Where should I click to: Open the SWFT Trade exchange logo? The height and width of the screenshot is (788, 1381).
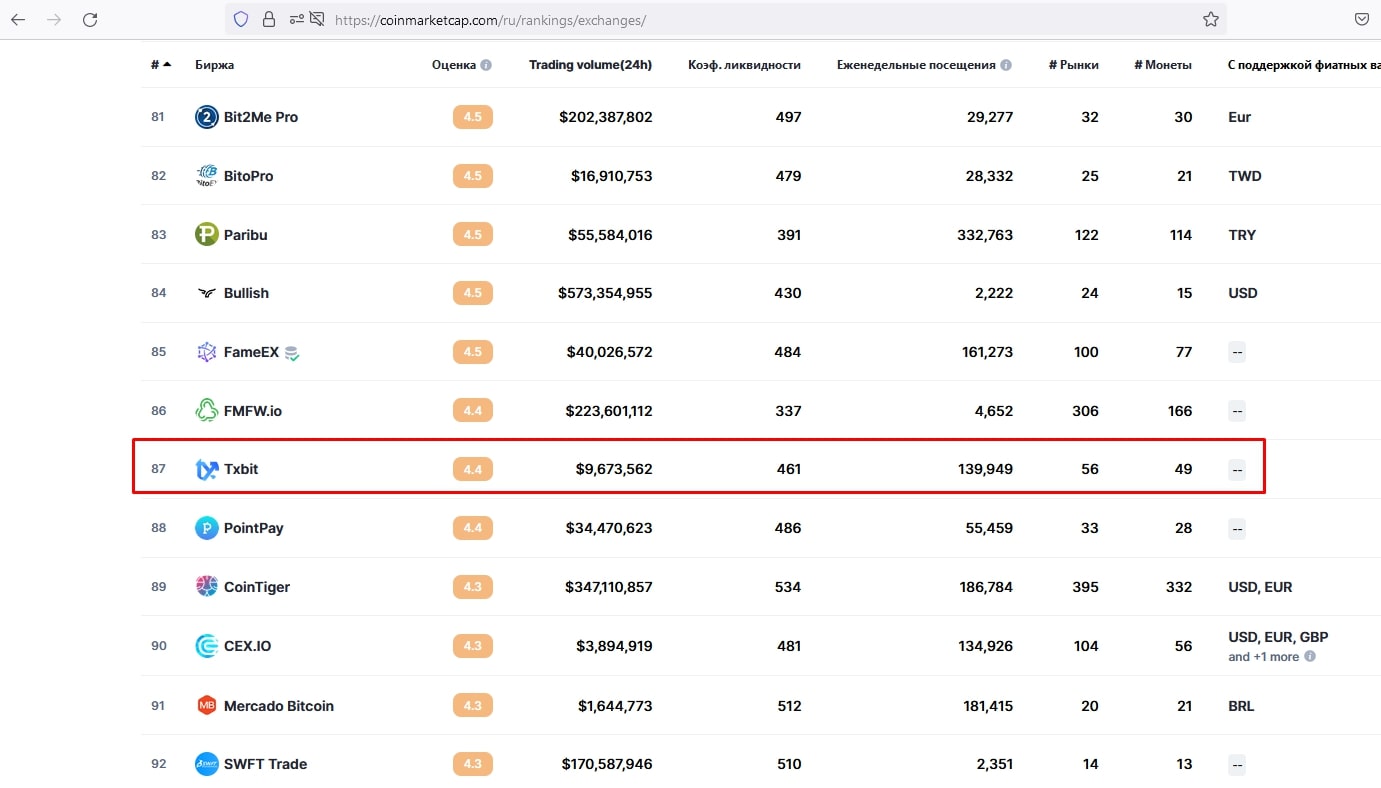click(x=206, y=764)
